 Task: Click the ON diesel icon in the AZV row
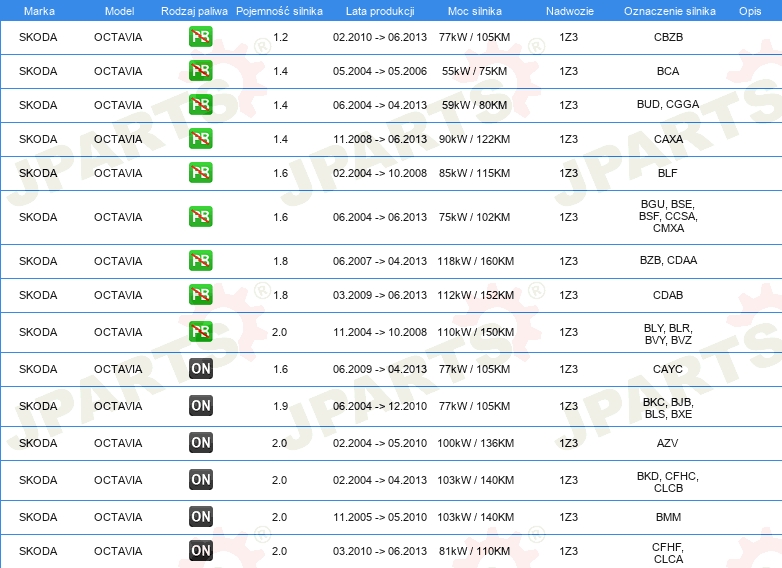[x=200, y=442]
